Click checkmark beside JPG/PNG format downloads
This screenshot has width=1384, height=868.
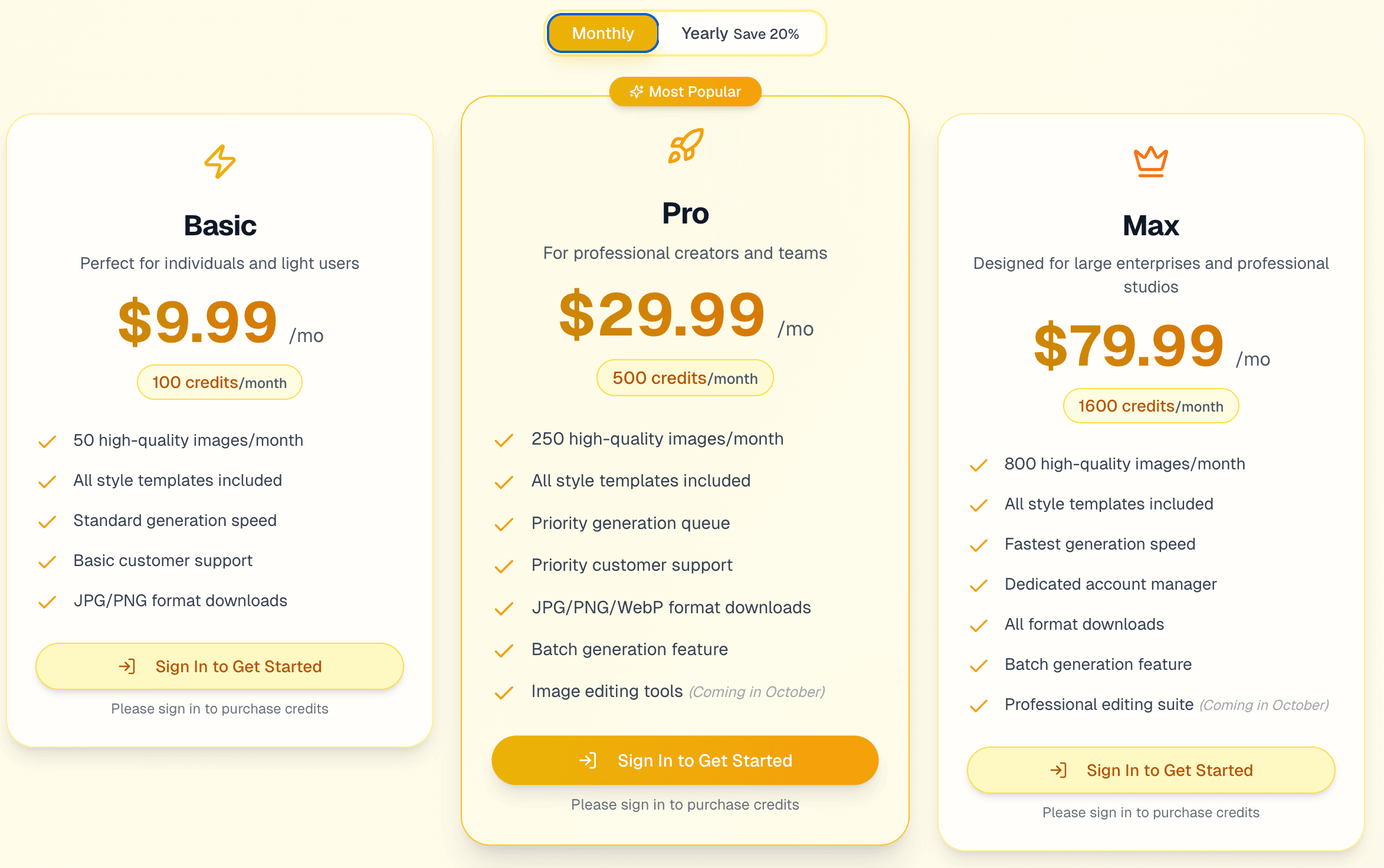(47, 601)
